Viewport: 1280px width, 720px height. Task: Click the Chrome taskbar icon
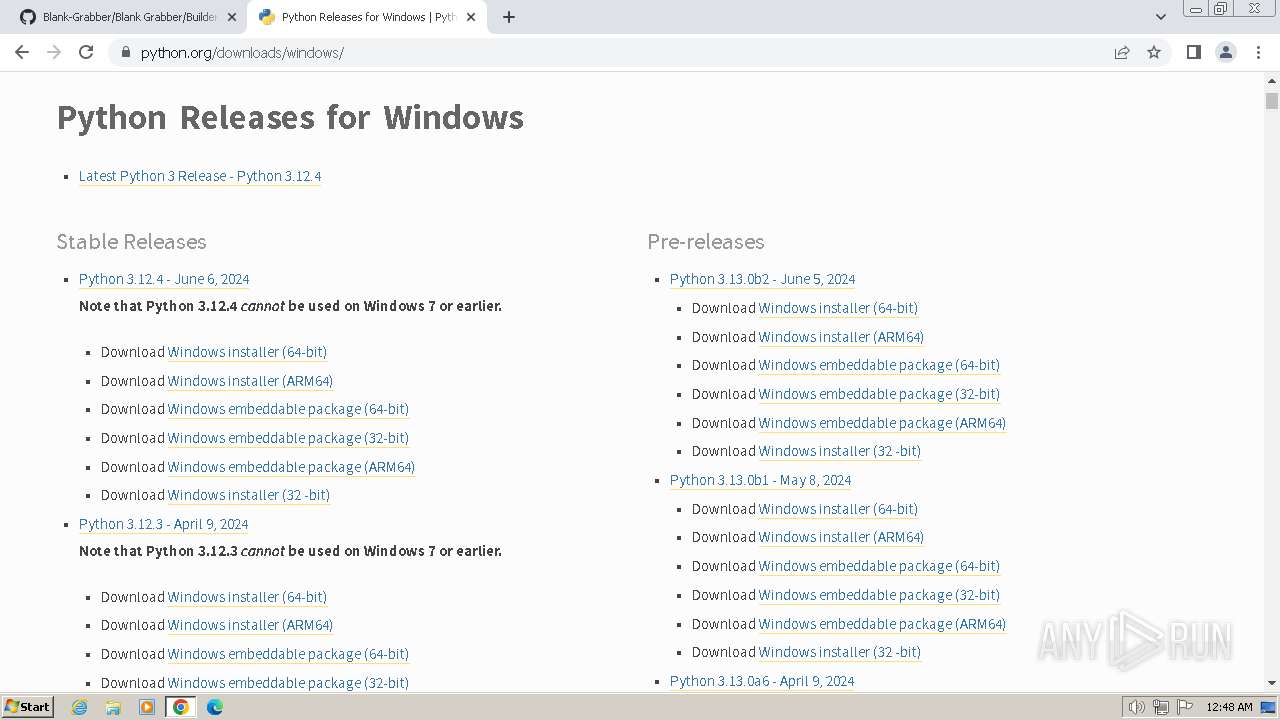click(181, 707)
